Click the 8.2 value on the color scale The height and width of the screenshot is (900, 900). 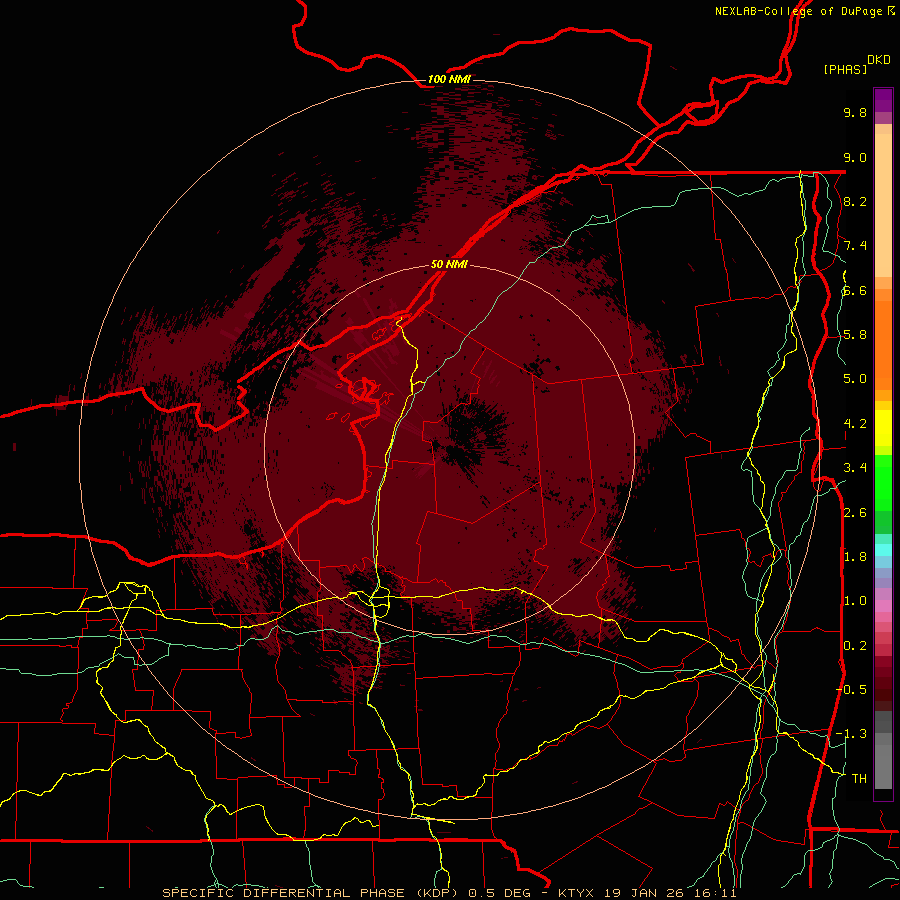point(855,201)
